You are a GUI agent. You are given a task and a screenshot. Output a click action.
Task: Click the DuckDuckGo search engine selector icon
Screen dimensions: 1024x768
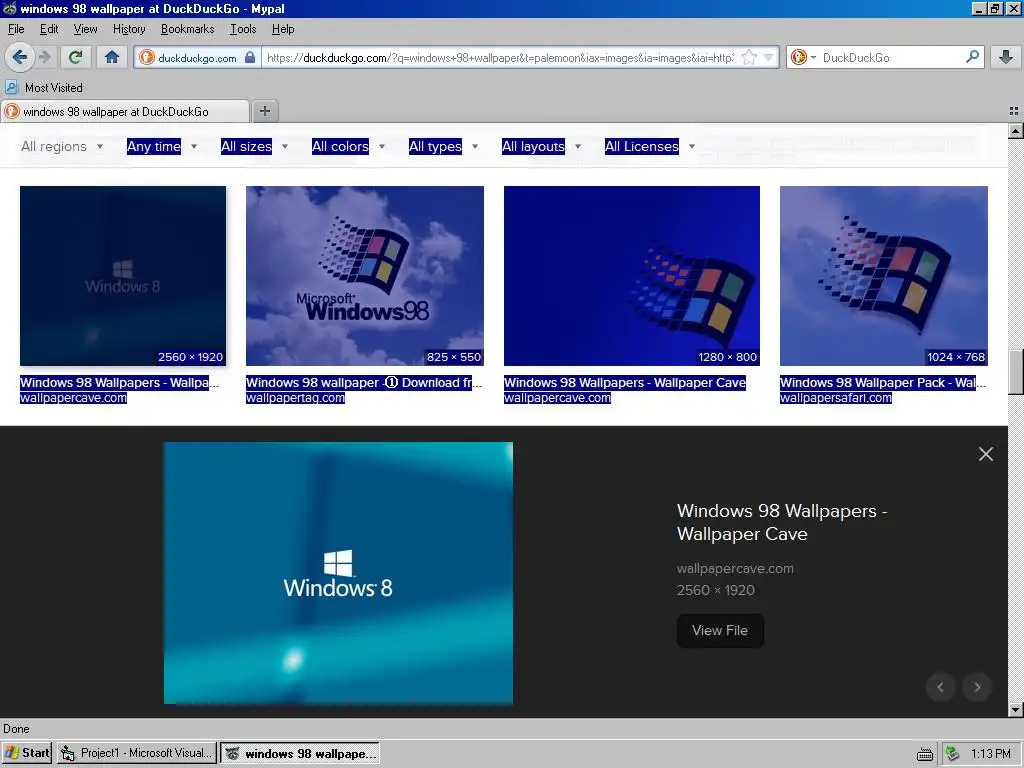(x=803, y=57)
